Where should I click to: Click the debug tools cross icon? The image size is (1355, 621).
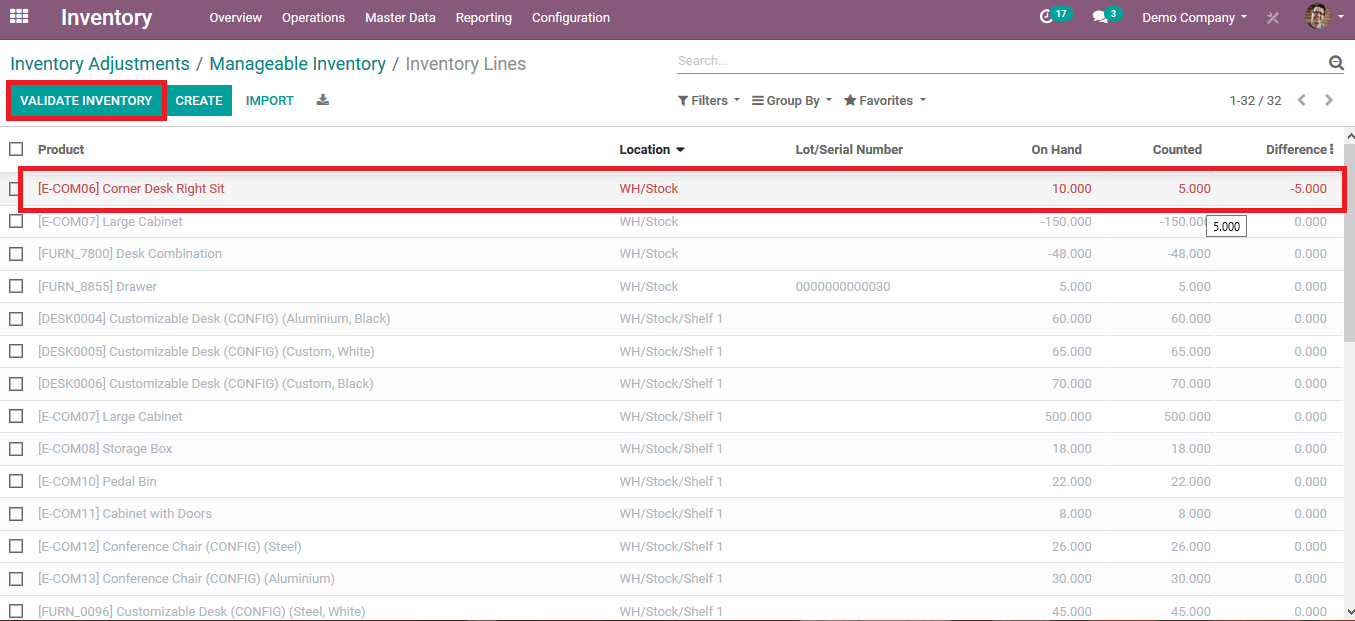(1273, 18)
